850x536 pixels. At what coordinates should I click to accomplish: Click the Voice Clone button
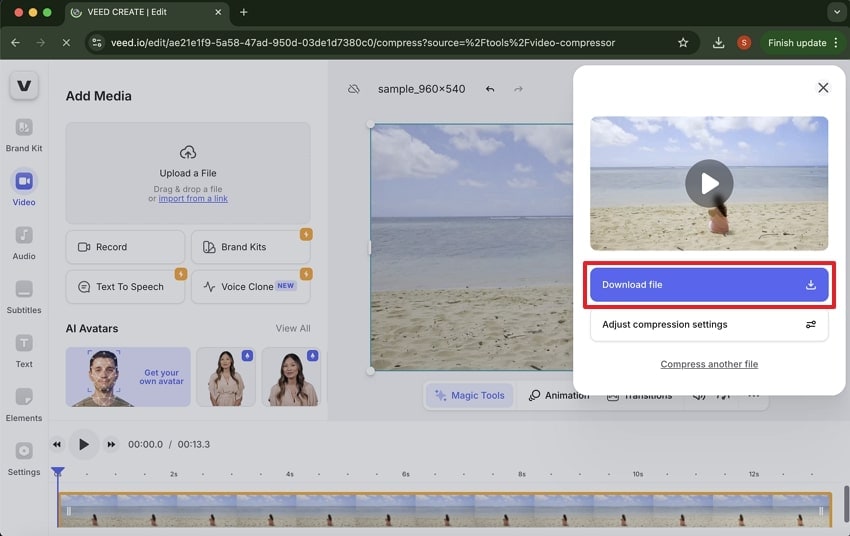tap(250, 287)
